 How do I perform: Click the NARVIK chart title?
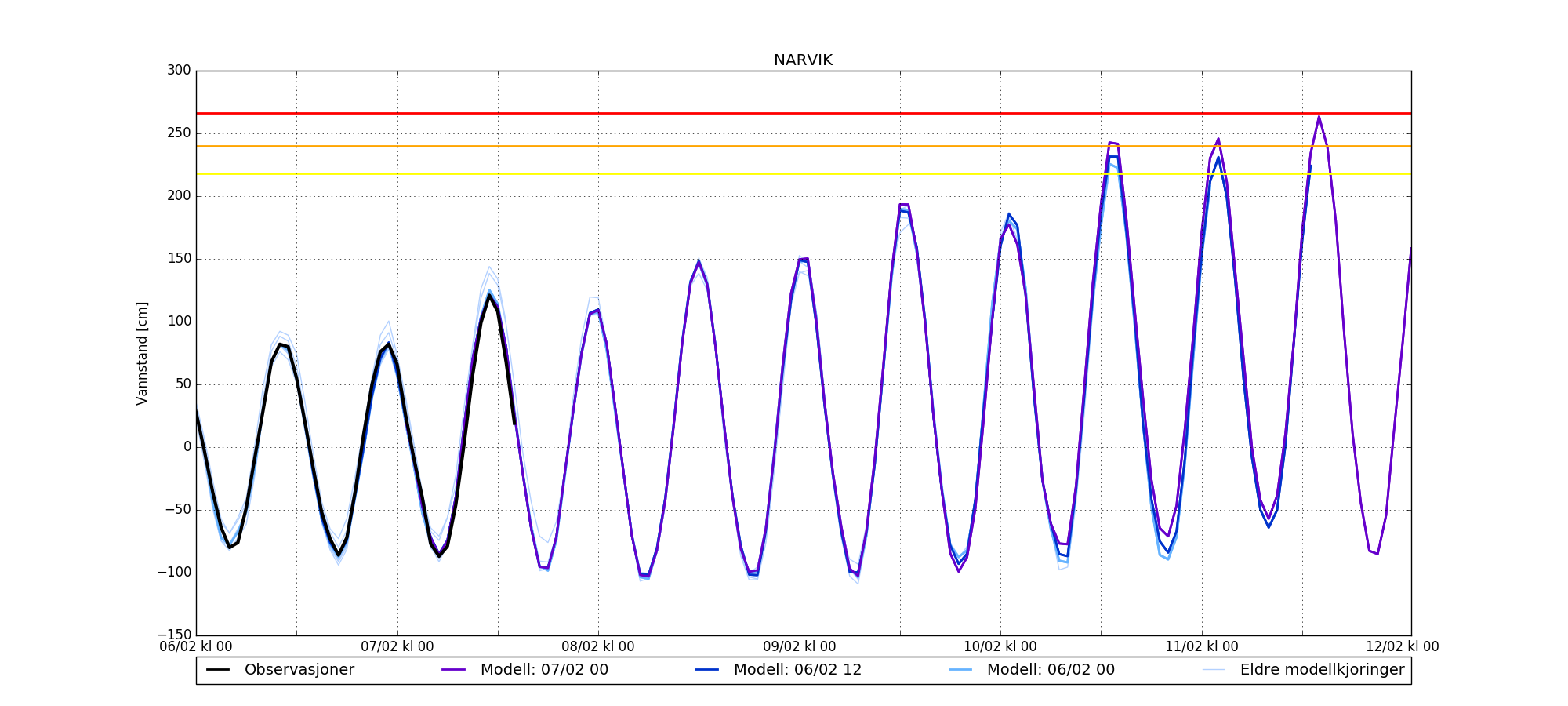(803, 60)
